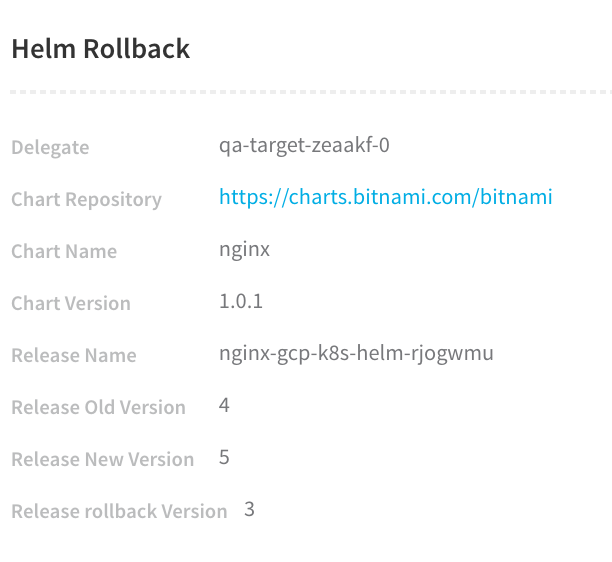Select the Delegate label
The width and height of the screenshot is (612, 562).
coord(50,148)
